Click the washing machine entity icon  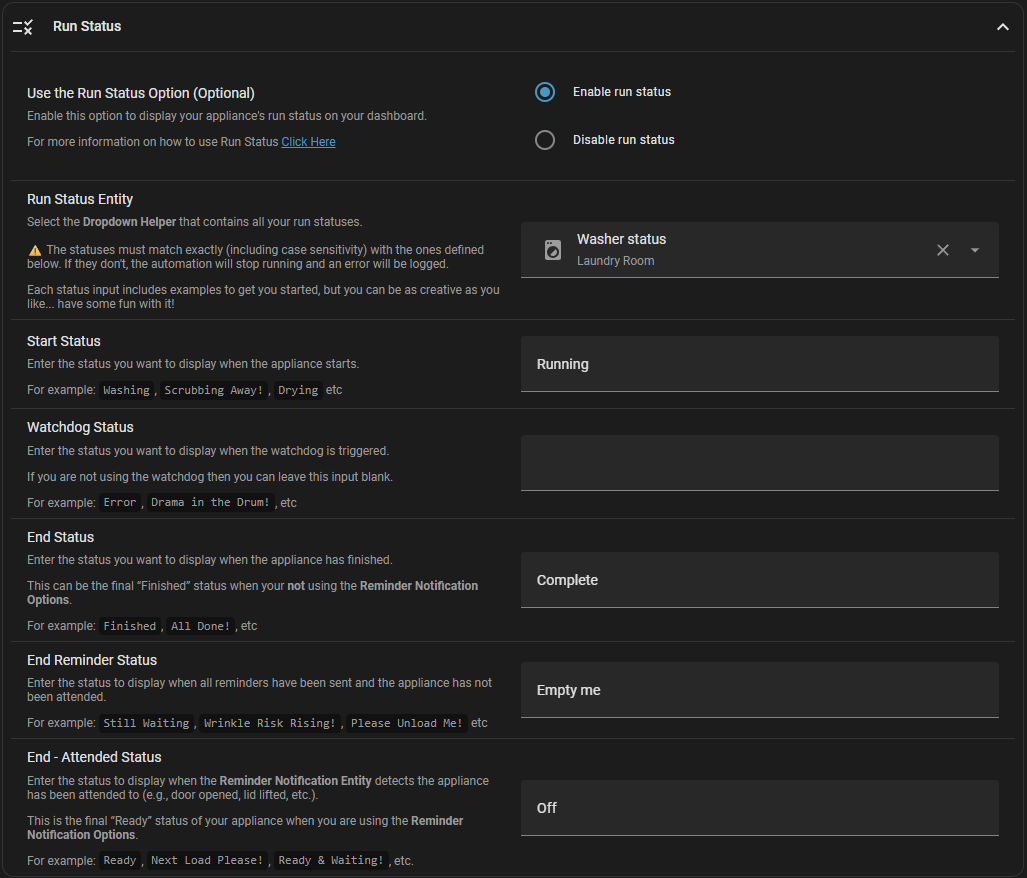552,250
